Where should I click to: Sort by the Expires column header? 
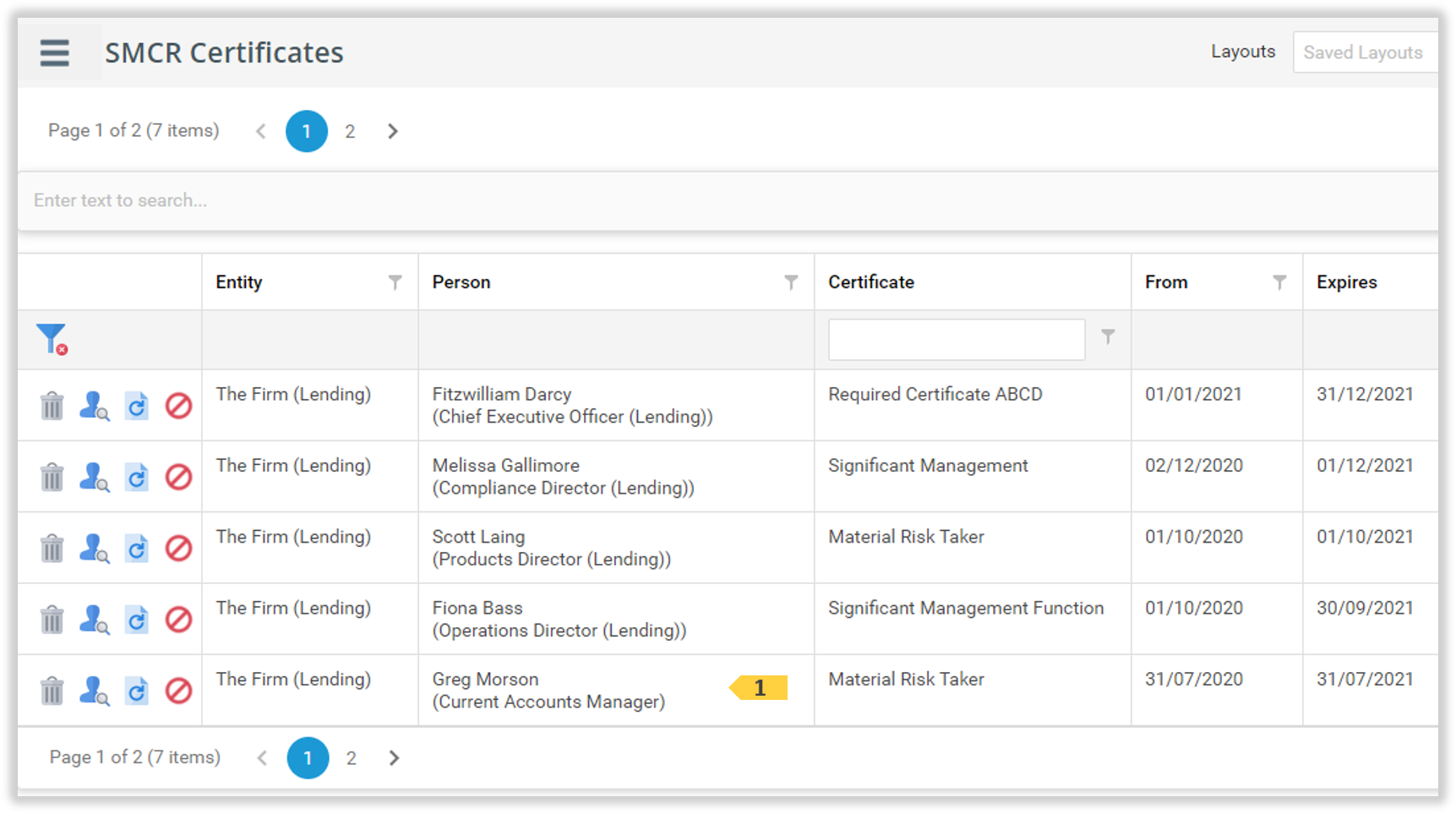point(1347,282)
